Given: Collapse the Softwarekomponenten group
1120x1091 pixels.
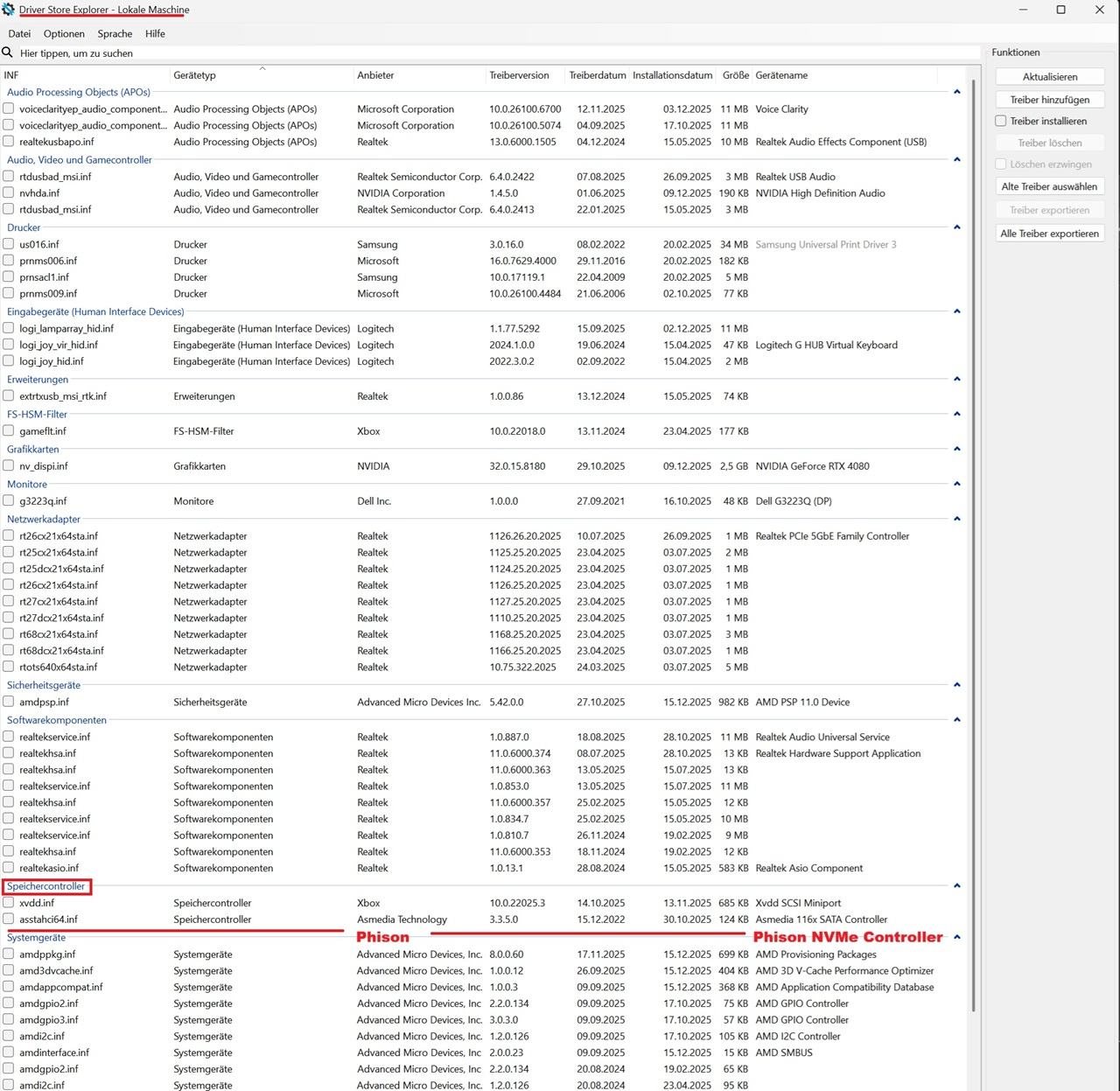Looking at the screenshot, I should [x=956, y=720].
